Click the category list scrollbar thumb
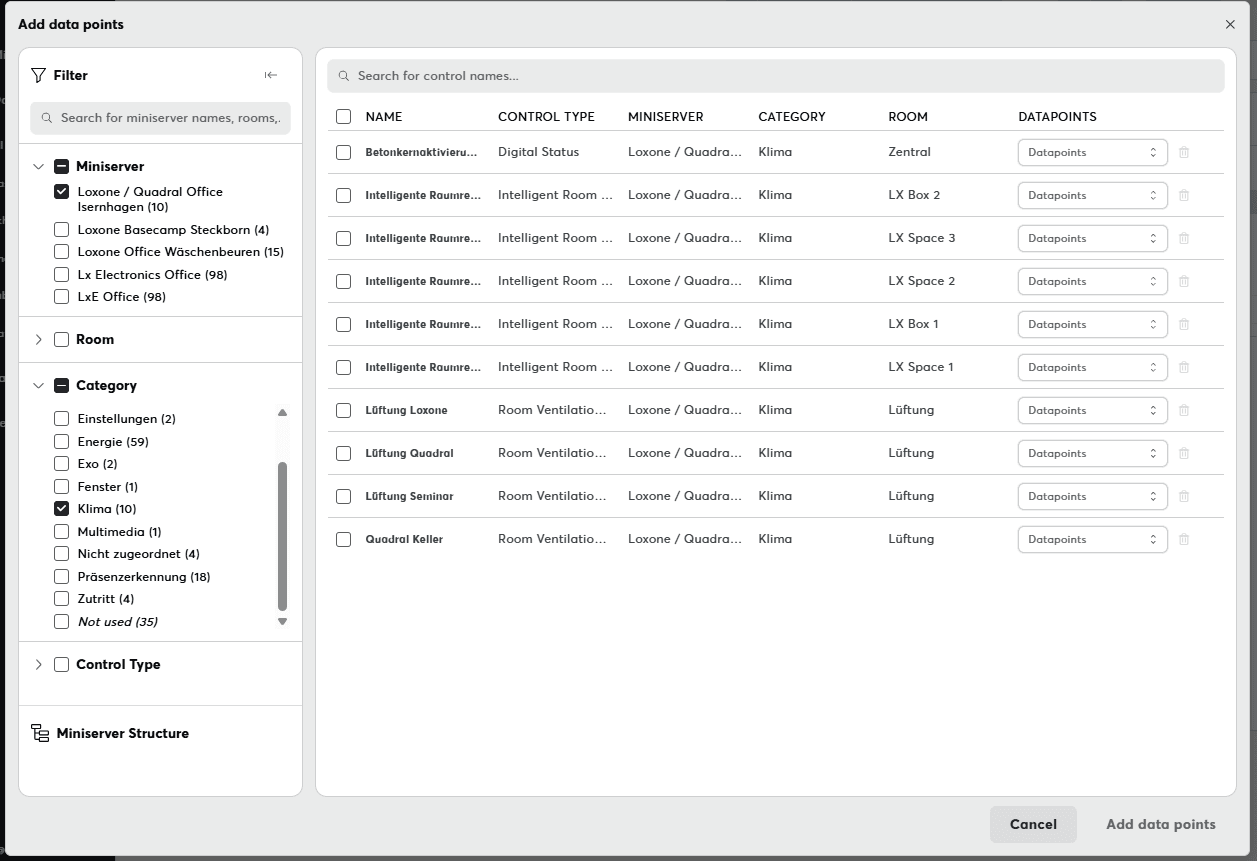 click(x=282, y=536)
